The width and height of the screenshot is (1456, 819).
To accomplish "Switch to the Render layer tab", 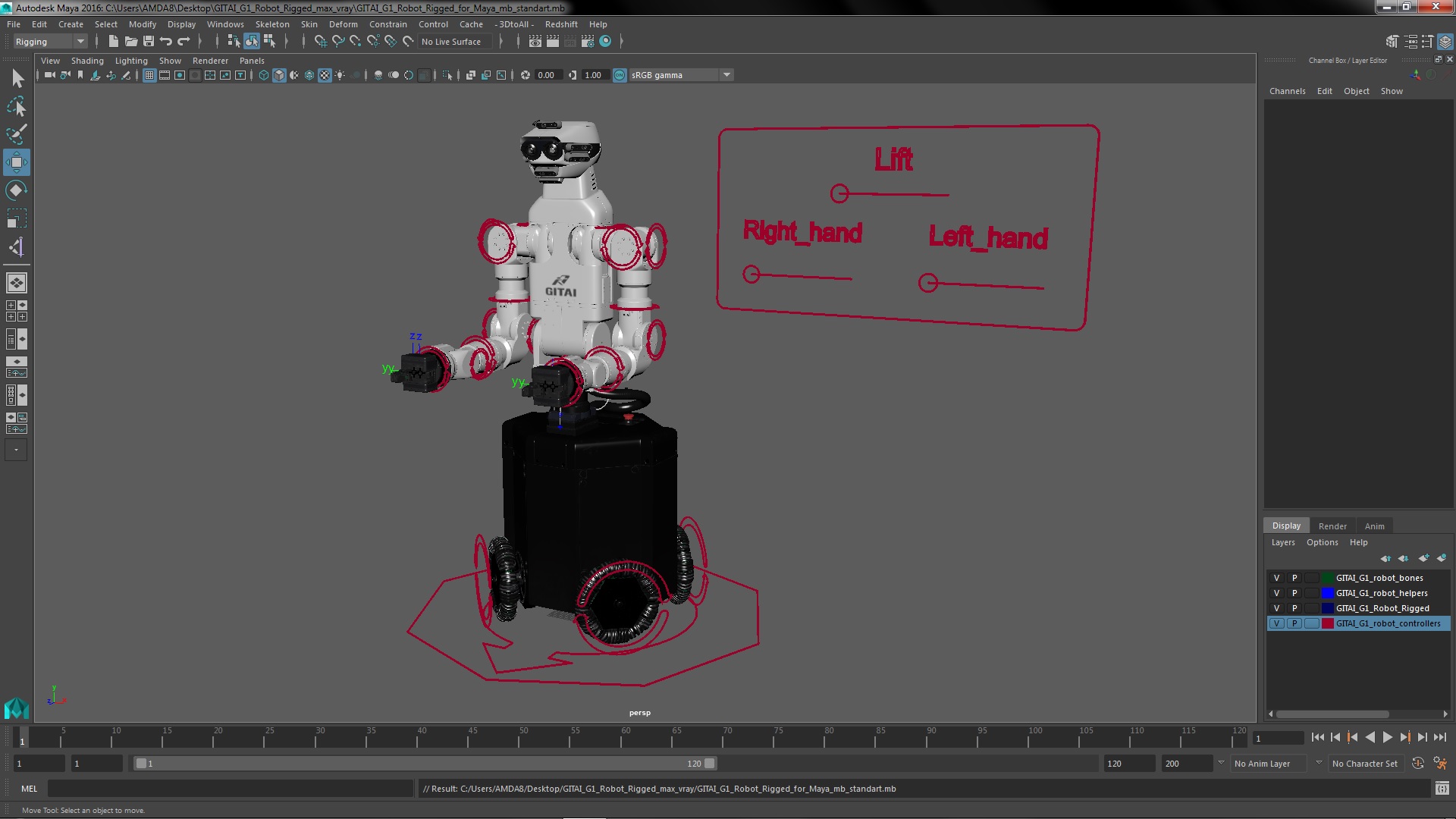I will pos(1332,526).
